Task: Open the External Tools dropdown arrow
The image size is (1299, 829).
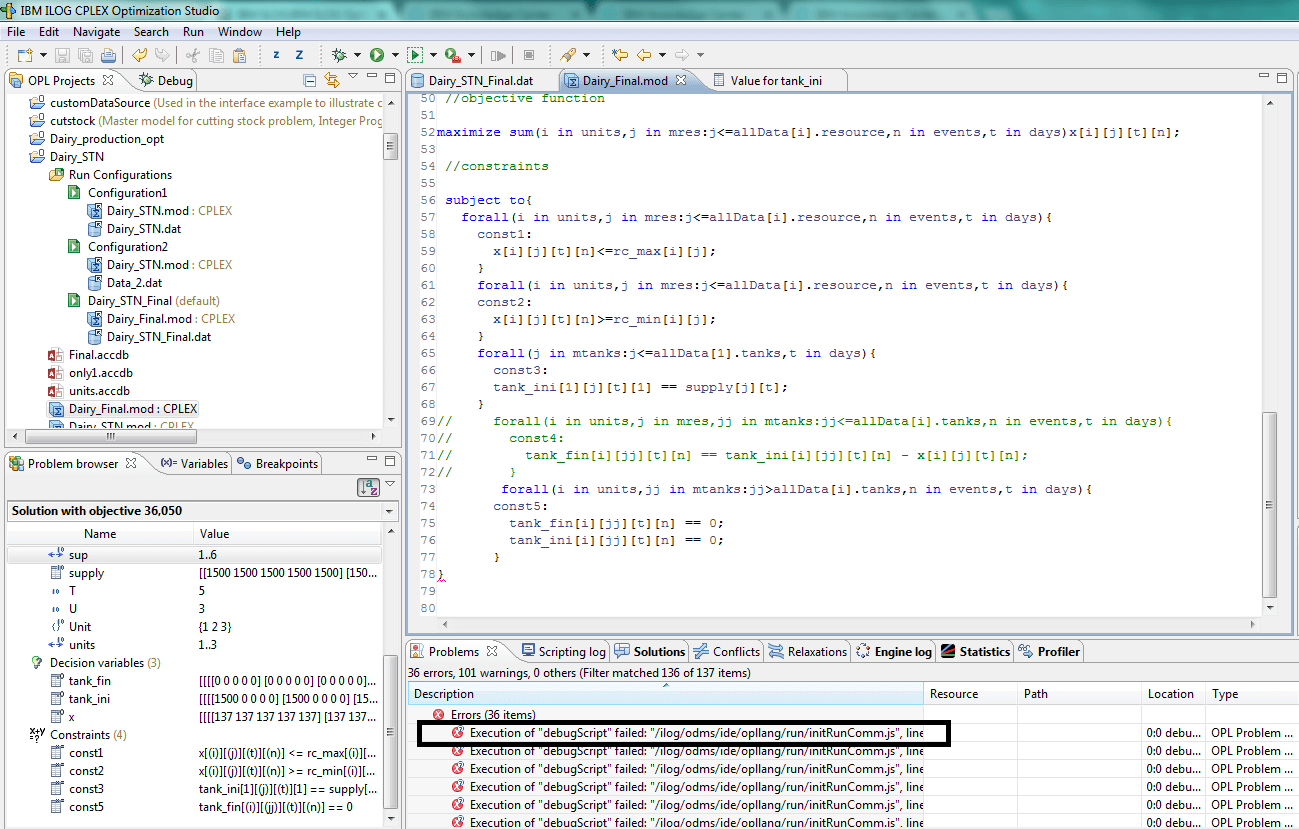Action: [471, 55]
